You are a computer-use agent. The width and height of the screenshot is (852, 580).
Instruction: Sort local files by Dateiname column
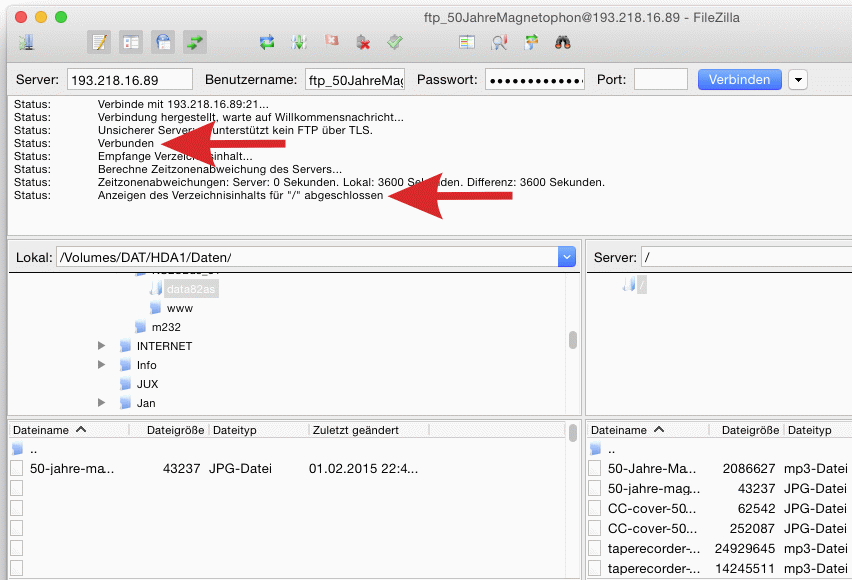point(68,430)
